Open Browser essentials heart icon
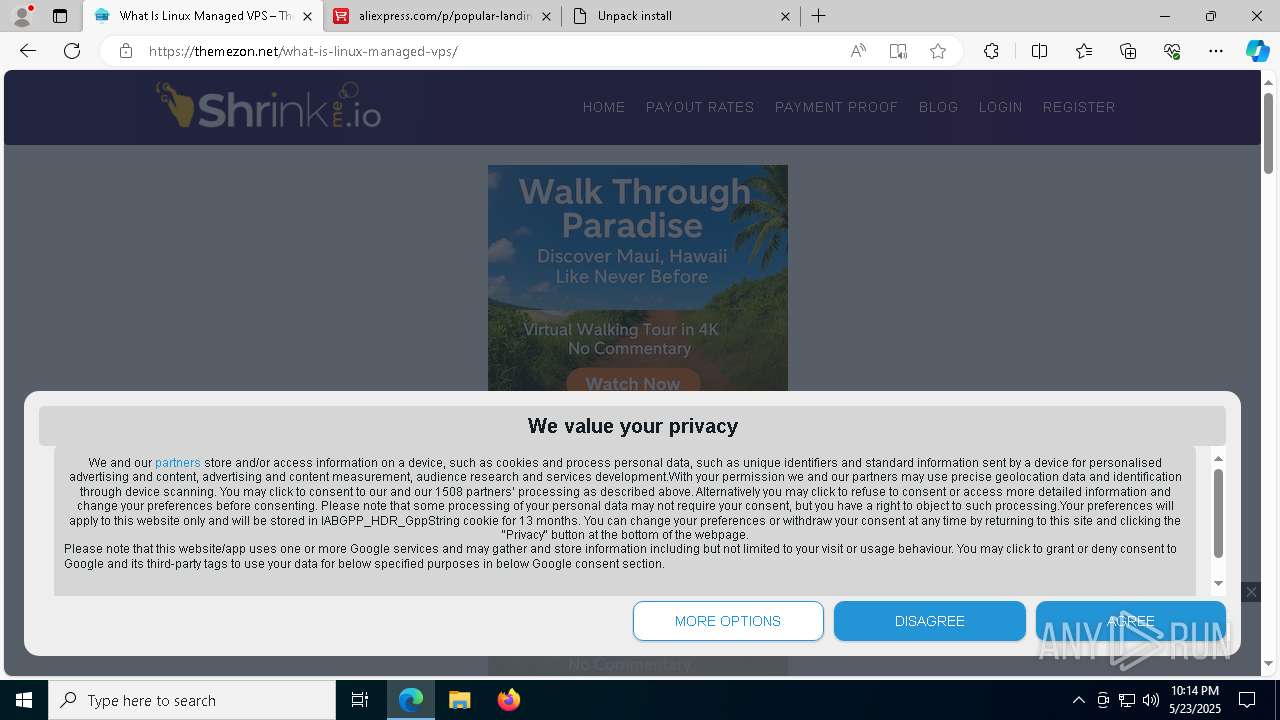Image resolution: width=1280 pixels, height=720 pixels. click(1172, 51)
